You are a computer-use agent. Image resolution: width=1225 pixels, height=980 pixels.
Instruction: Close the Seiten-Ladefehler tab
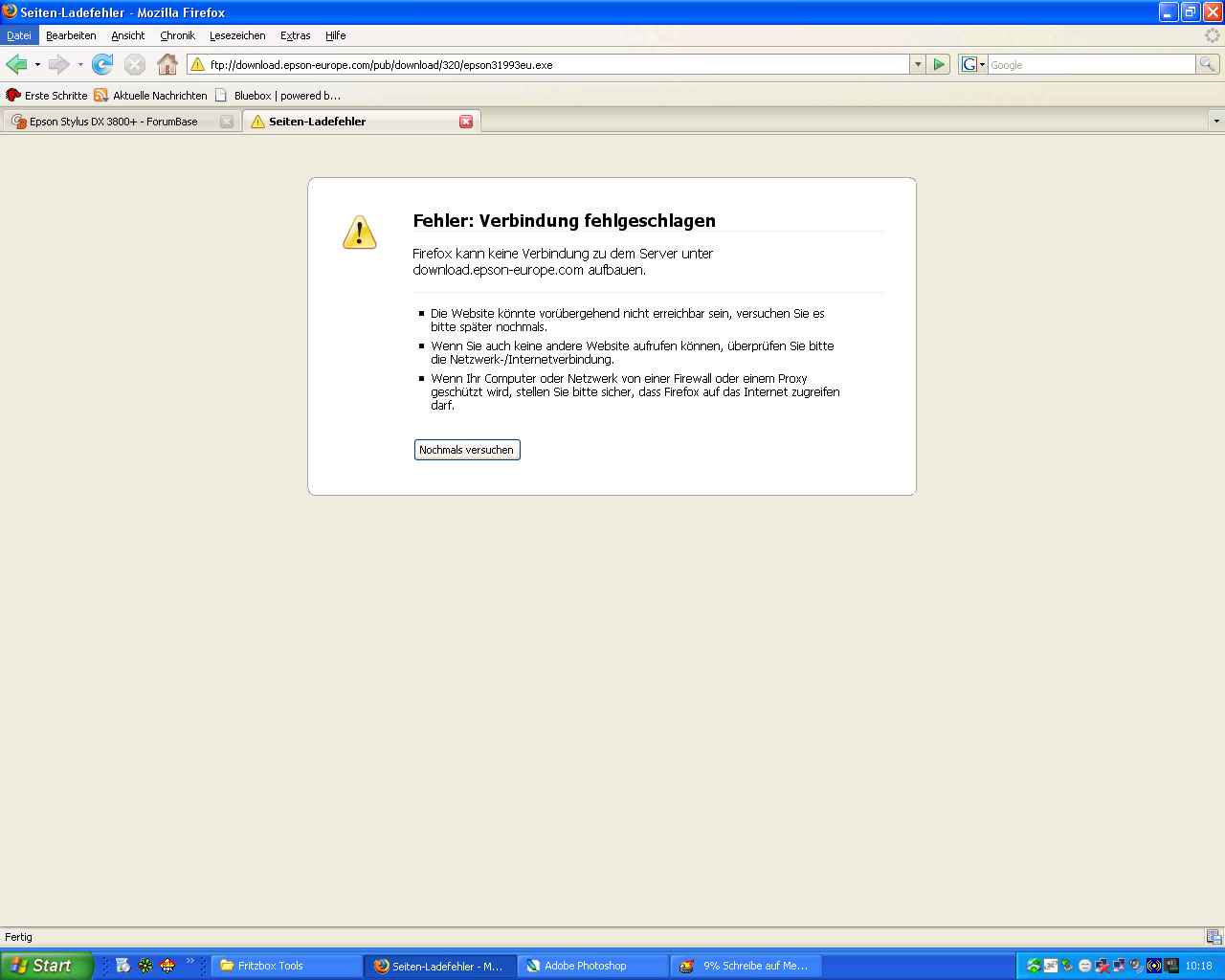(x=466, y=122)
